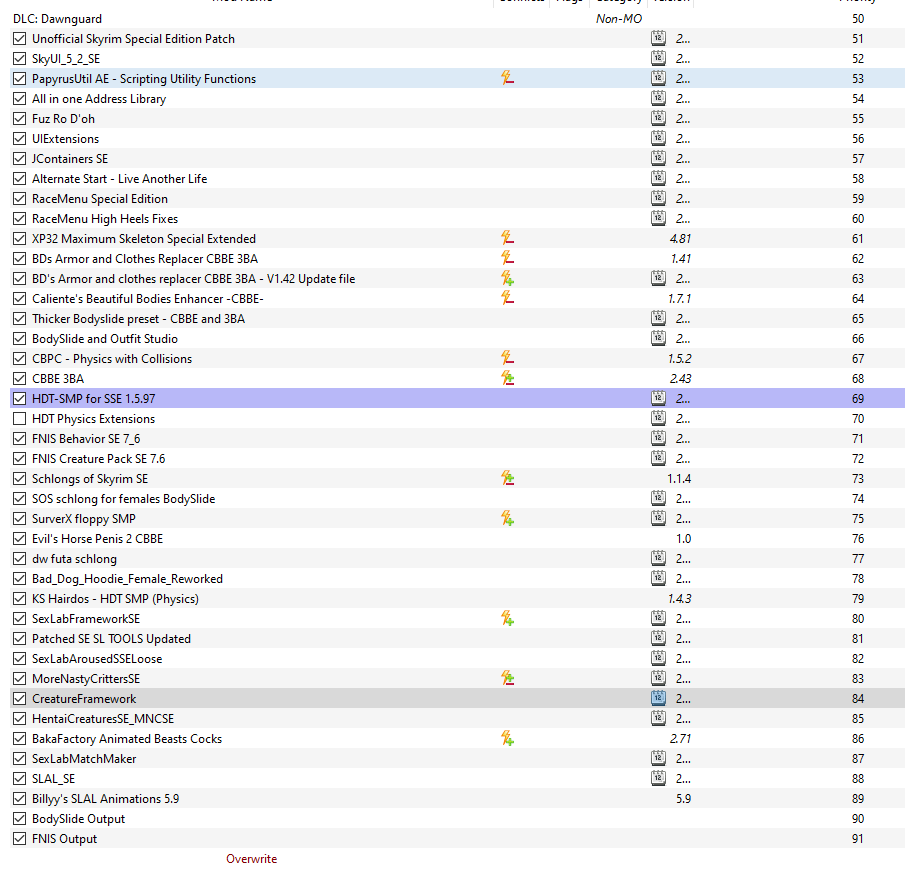Click the conflict icon for SexLabFrameworkSE
Screen dimensions: 905x875
pos(507,618)
